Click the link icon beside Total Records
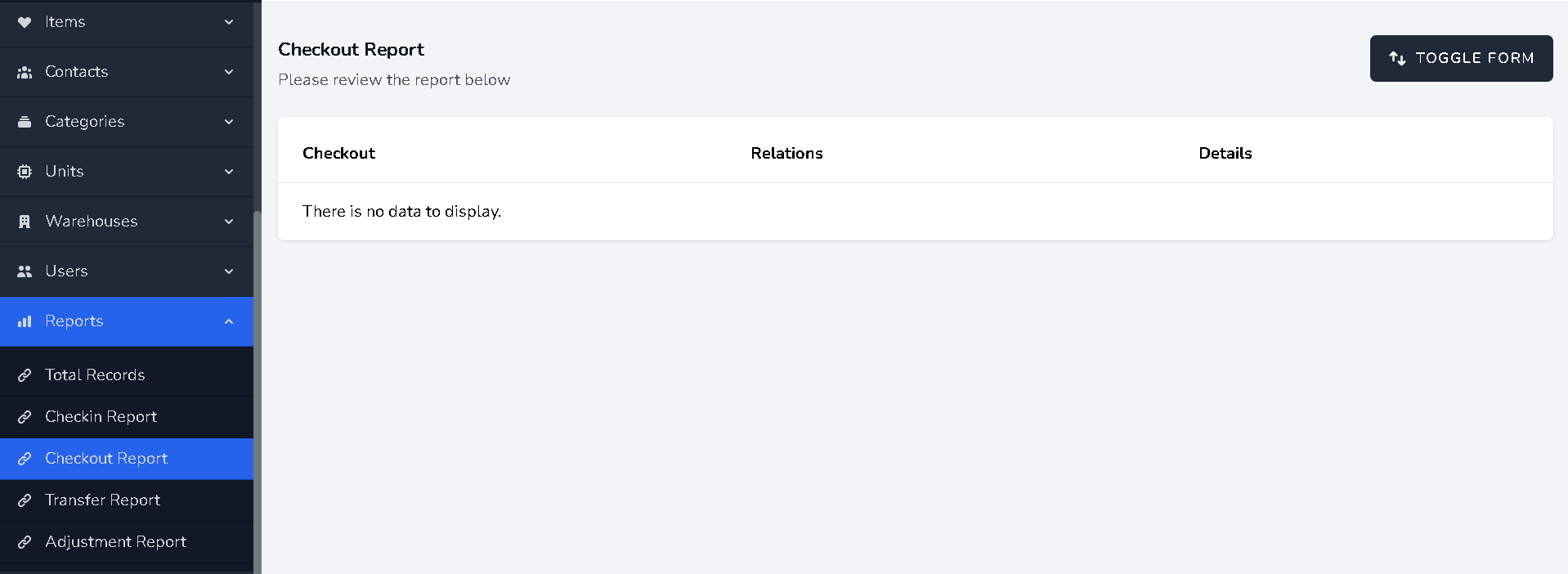This screenshot has height=574, width=1568. 24,374
